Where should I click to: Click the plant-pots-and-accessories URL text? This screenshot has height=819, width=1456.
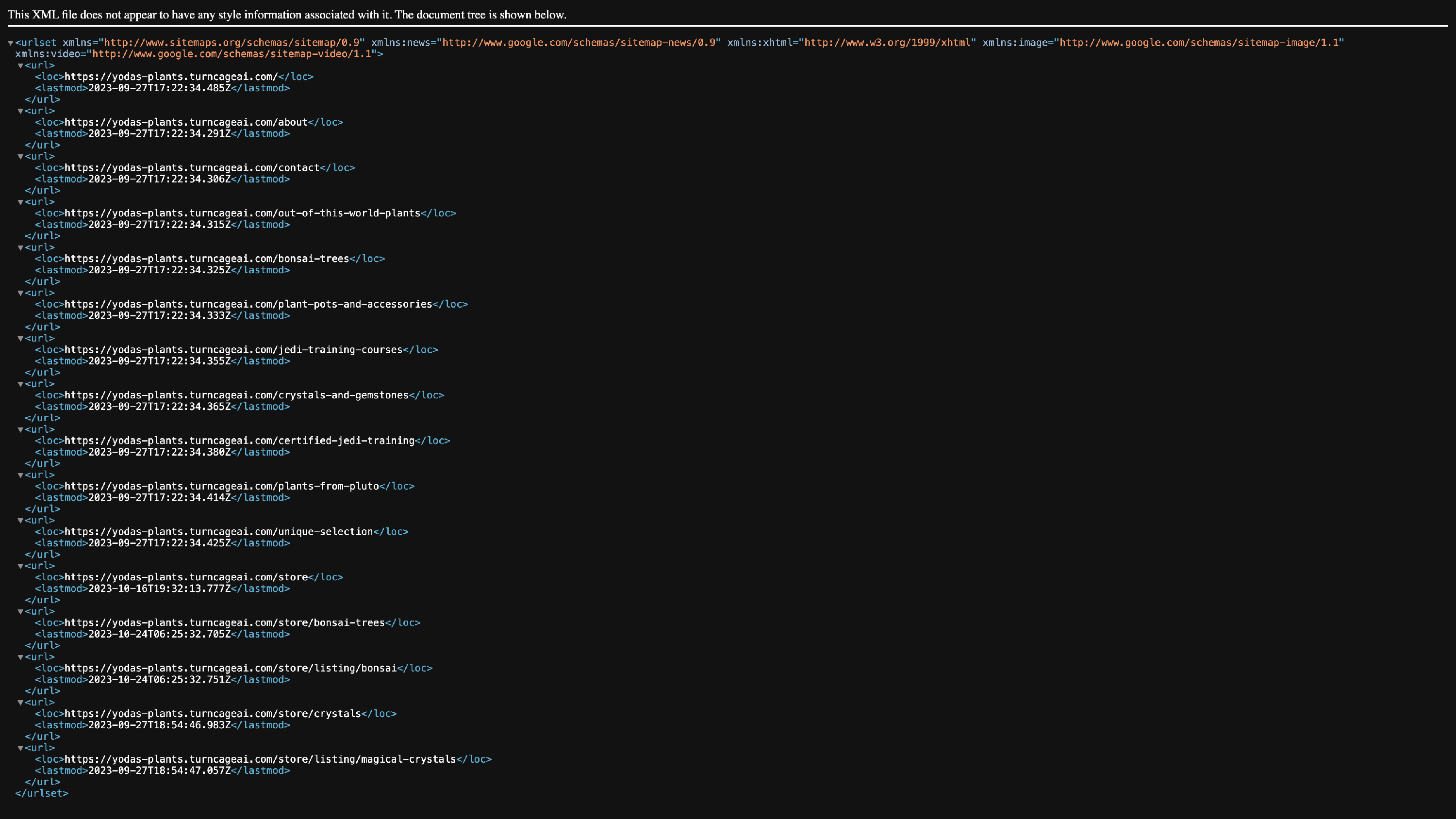pyautogui.click(x=248, y=304)
